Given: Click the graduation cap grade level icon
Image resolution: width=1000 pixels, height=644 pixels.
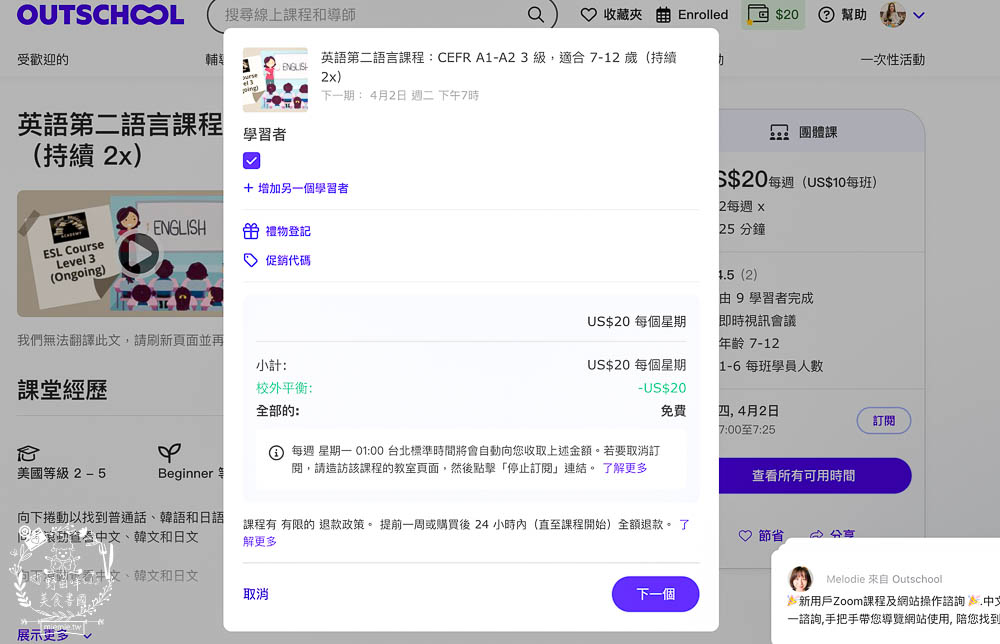Looking at the screenshot, I should point(28,453).
